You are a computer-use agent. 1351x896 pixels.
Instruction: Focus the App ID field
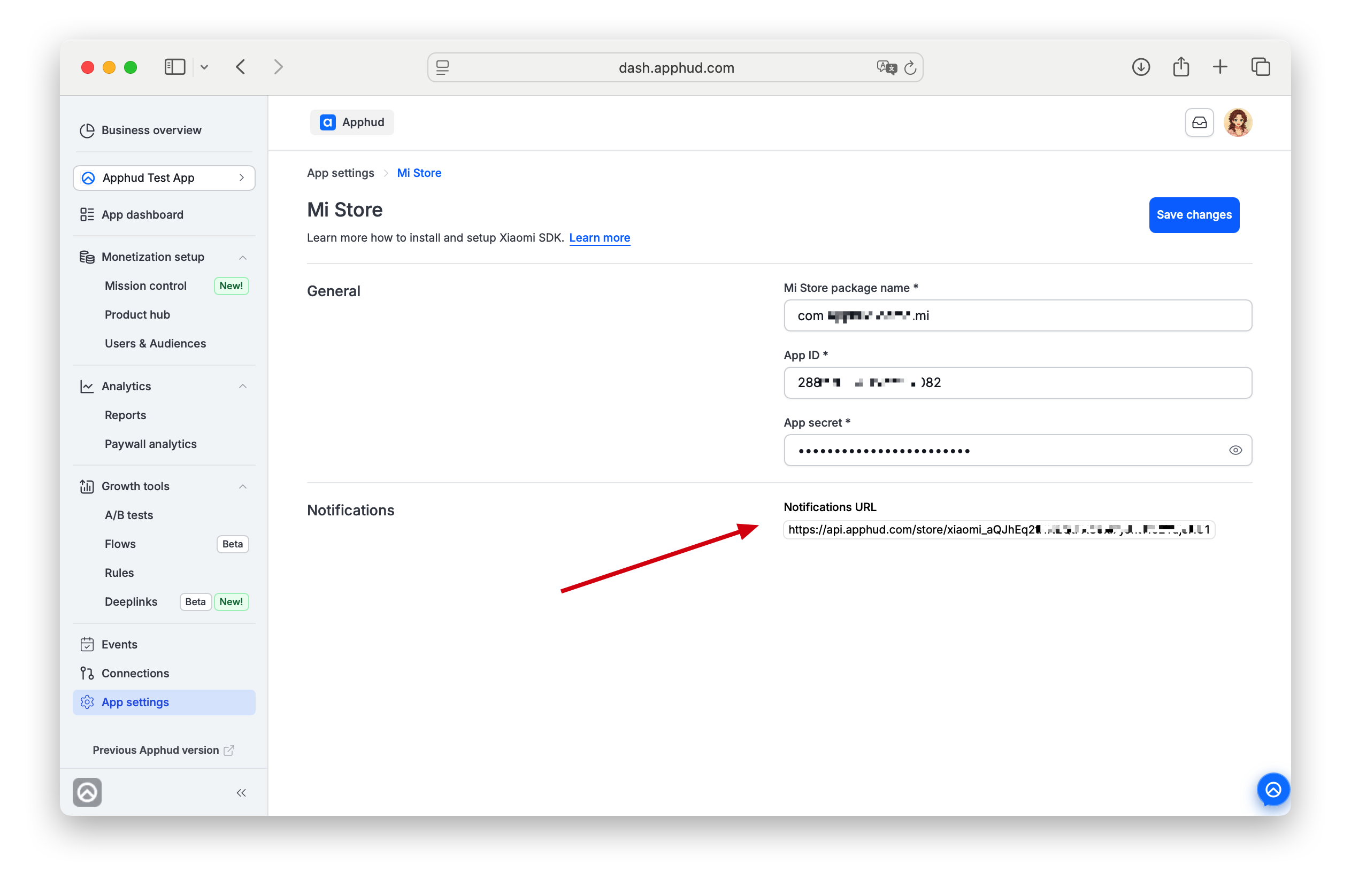(x=1018, y=383)
